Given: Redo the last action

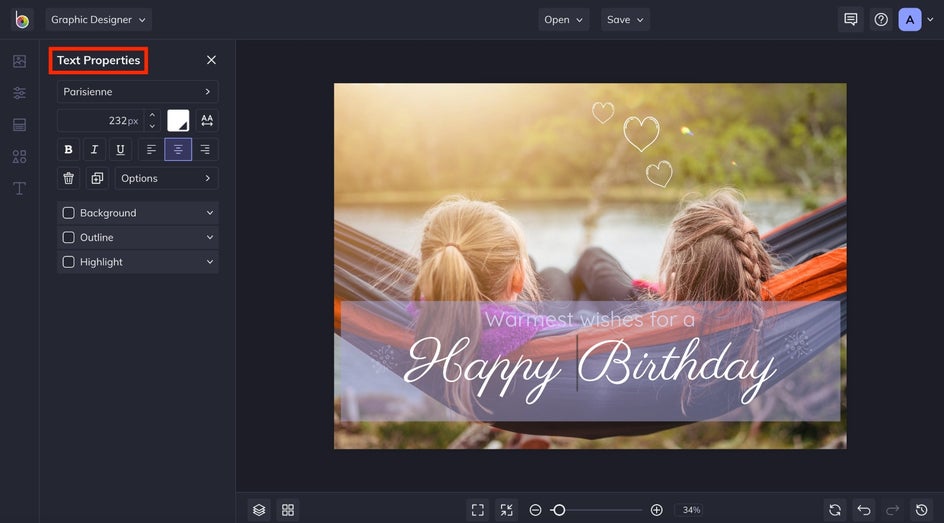Looking at the screenshot, I should 892,510.
